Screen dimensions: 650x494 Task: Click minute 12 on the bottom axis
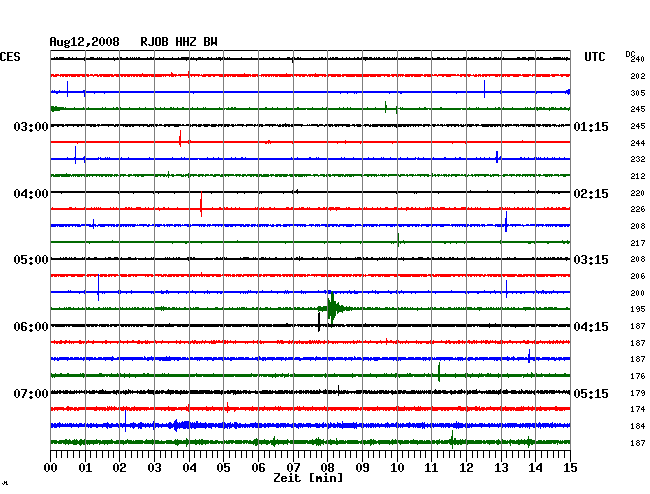coord(466,467)
